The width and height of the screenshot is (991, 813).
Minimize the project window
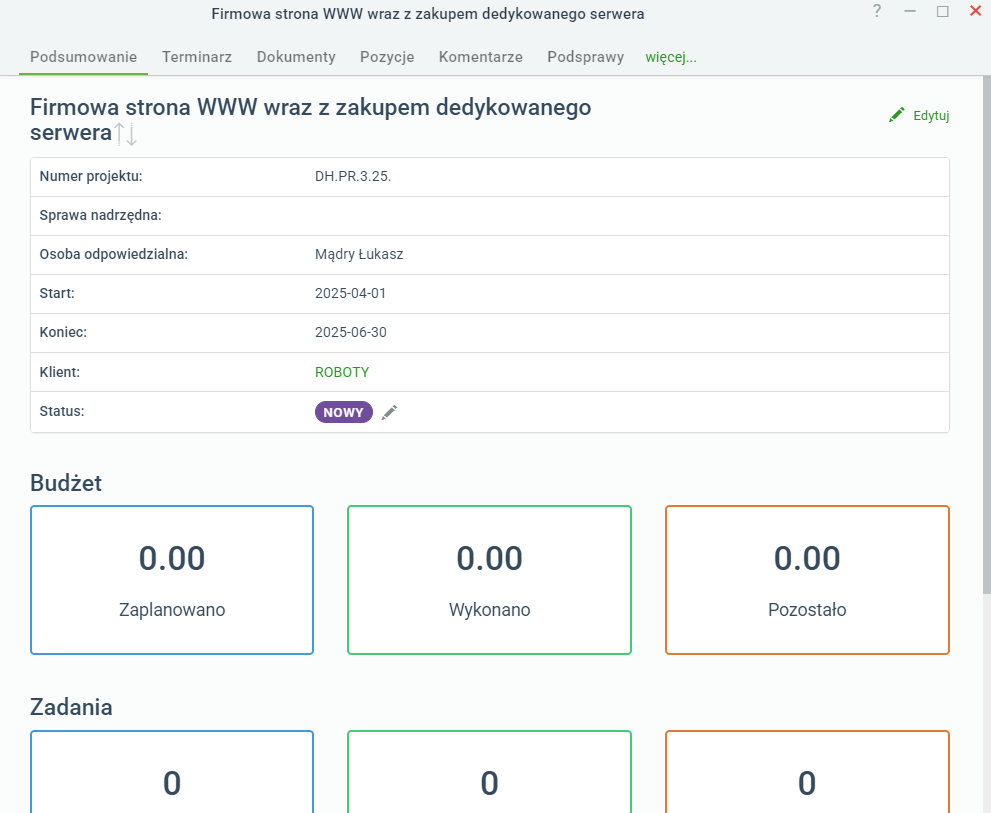(910, 11)
